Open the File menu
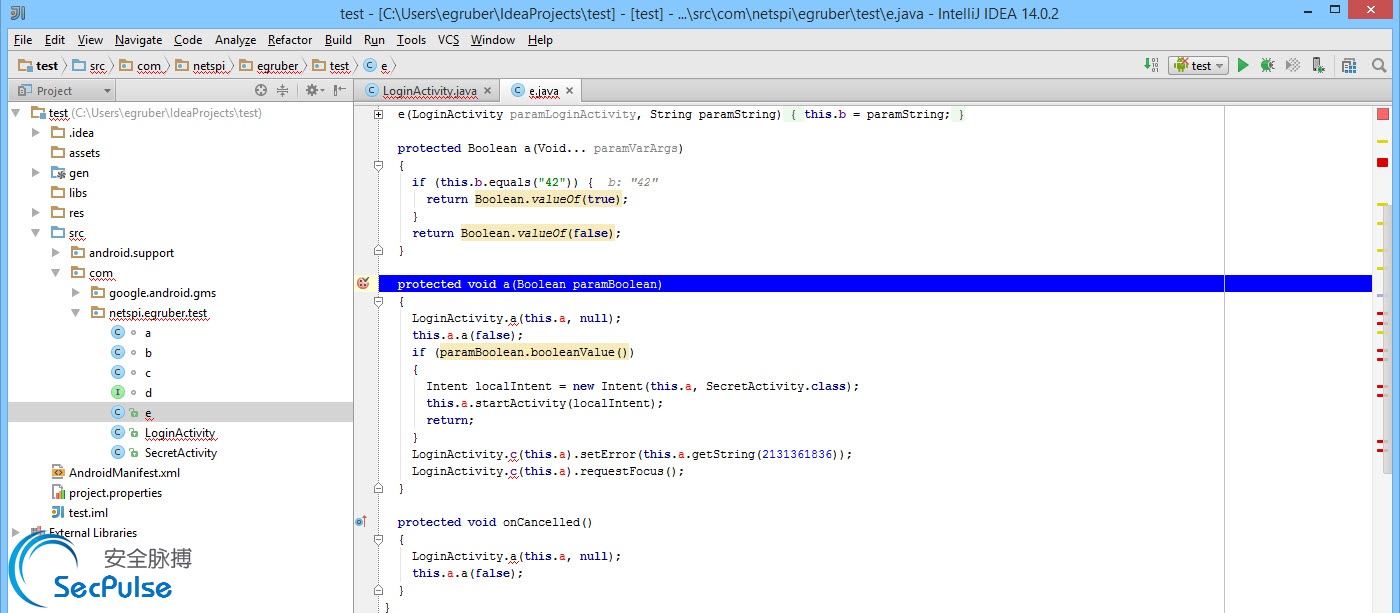The width and height of the screenshot is (1400, 613). point(23,40)
